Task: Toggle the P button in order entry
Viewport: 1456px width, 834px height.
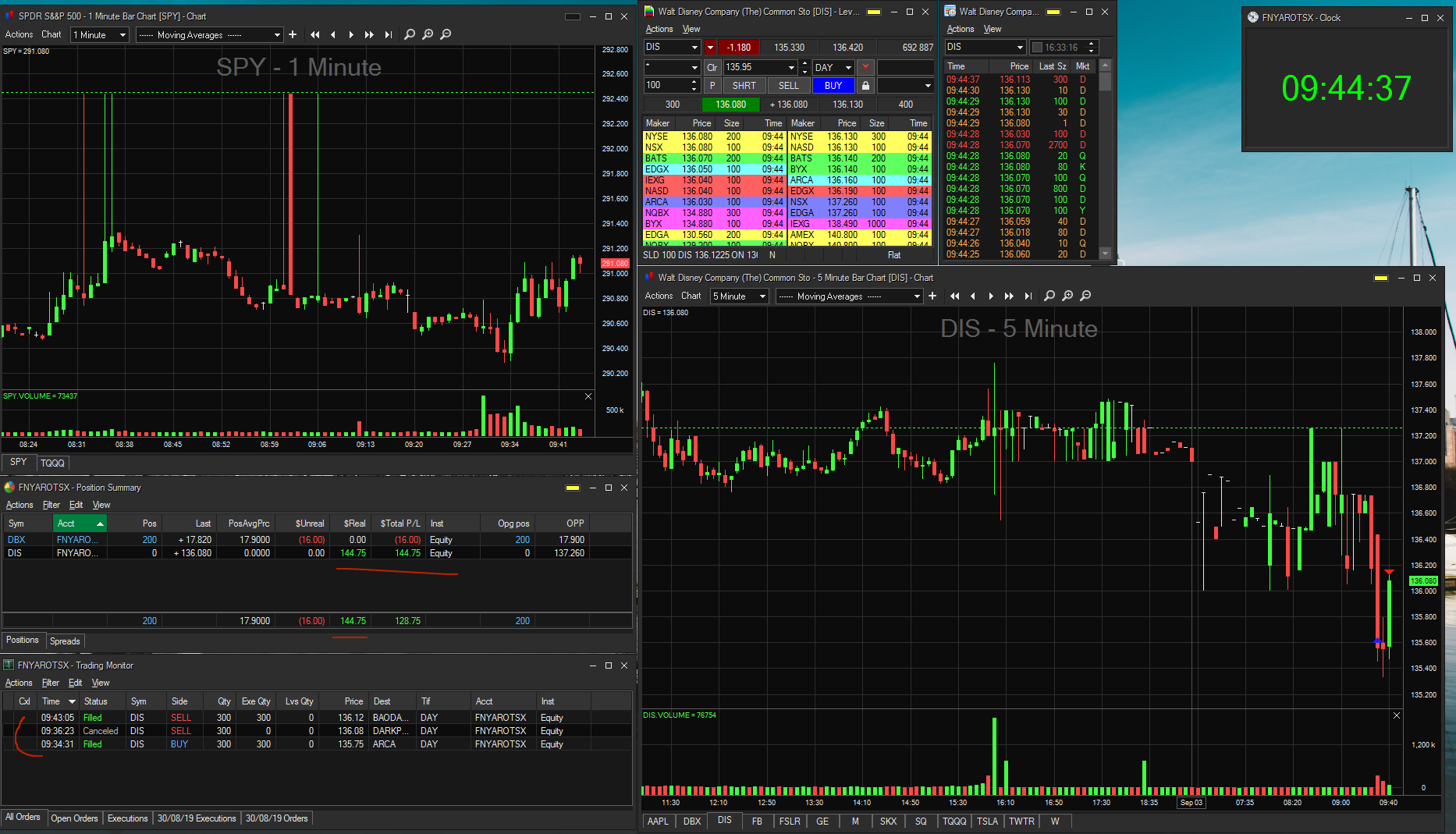Action: (712, 86)
